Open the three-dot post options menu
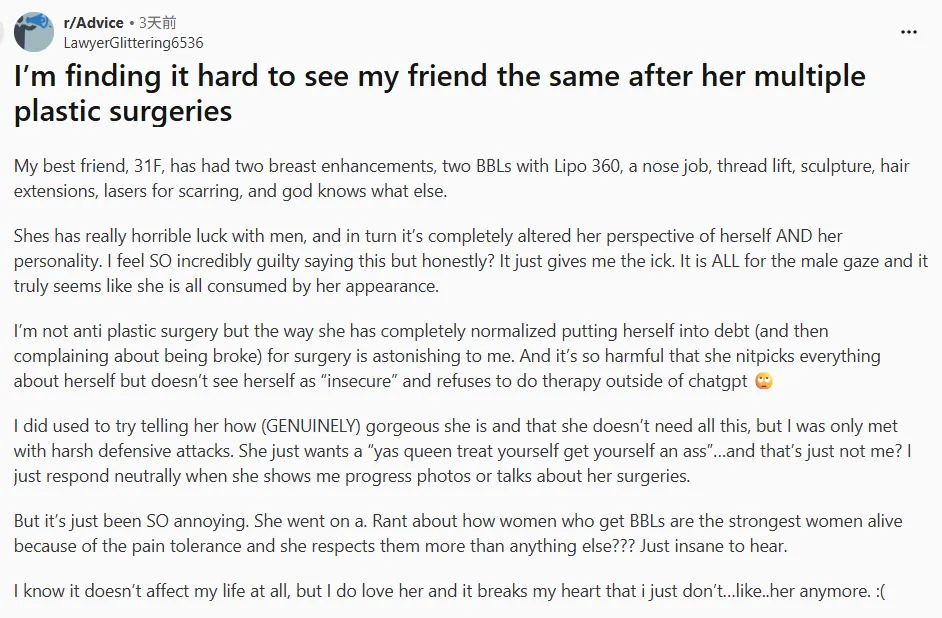The width and height of the screenshot is (942, 618). point(909,32)
